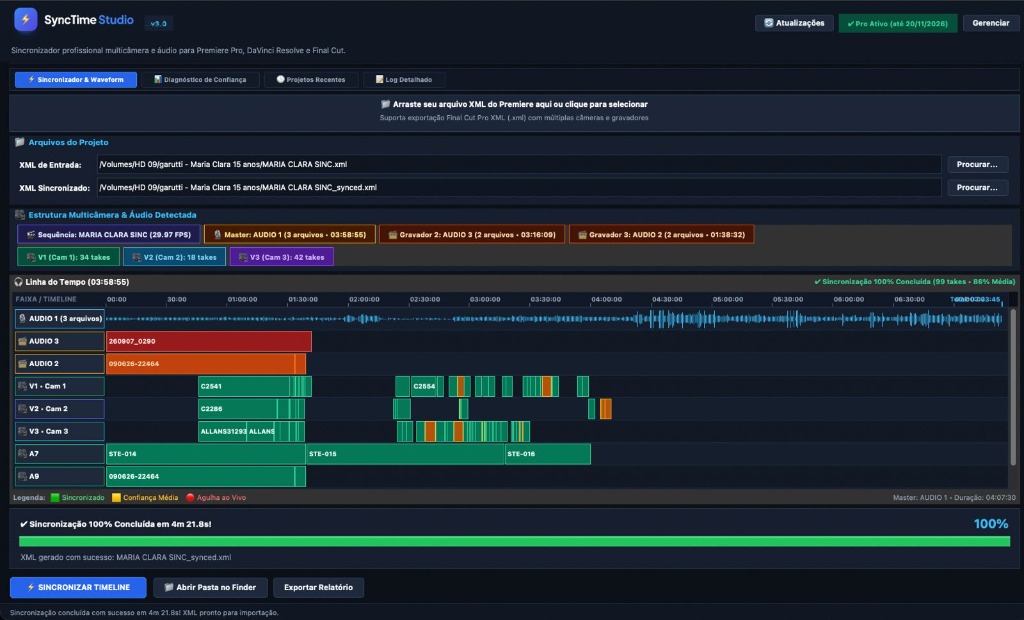The width and height of the screenshot is (1024, 620).
Task: Open the Gerenciar license manager
Action: [x=991, y=23]
